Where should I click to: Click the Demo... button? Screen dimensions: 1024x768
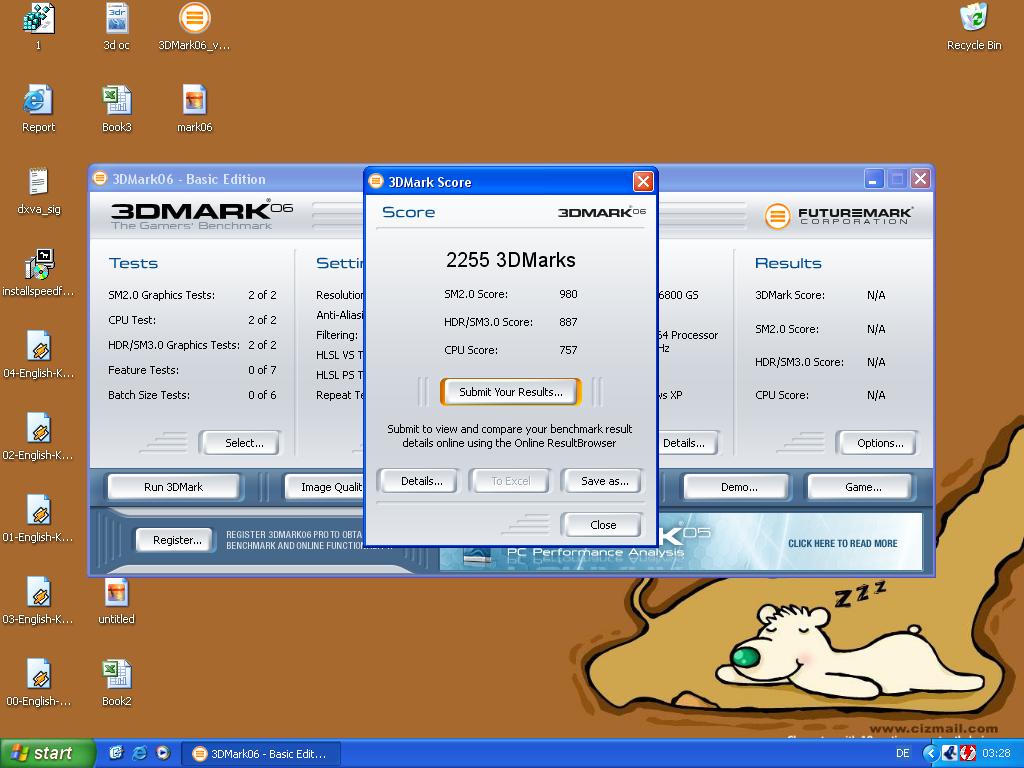739,487
